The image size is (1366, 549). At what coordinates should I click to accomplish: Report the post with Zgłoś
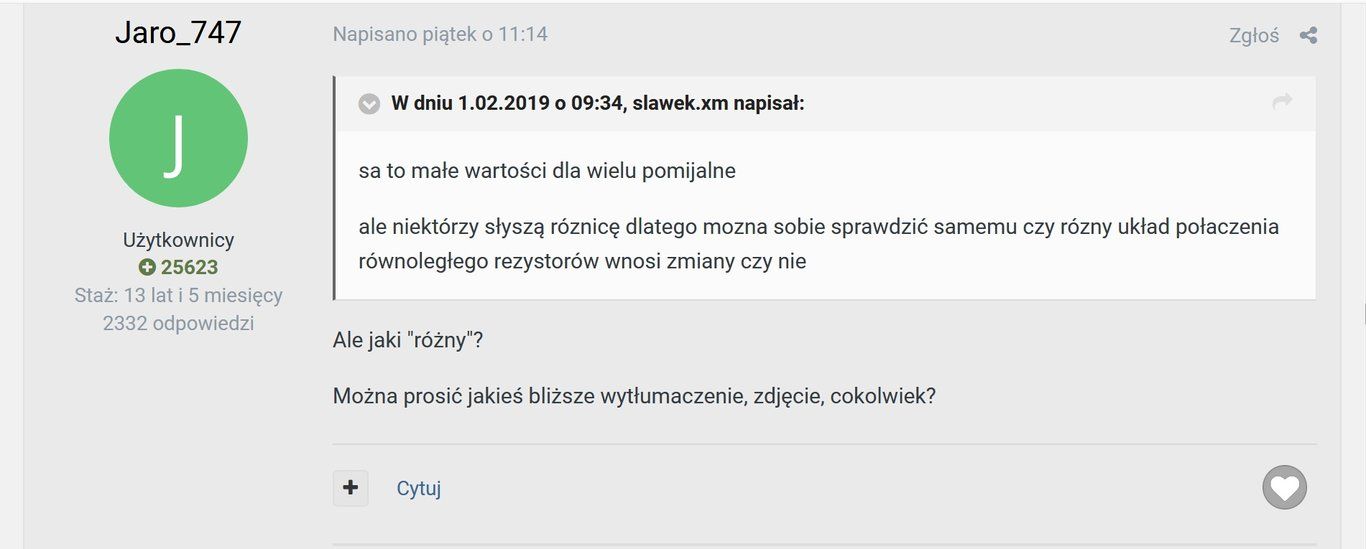click(1254, 36)
